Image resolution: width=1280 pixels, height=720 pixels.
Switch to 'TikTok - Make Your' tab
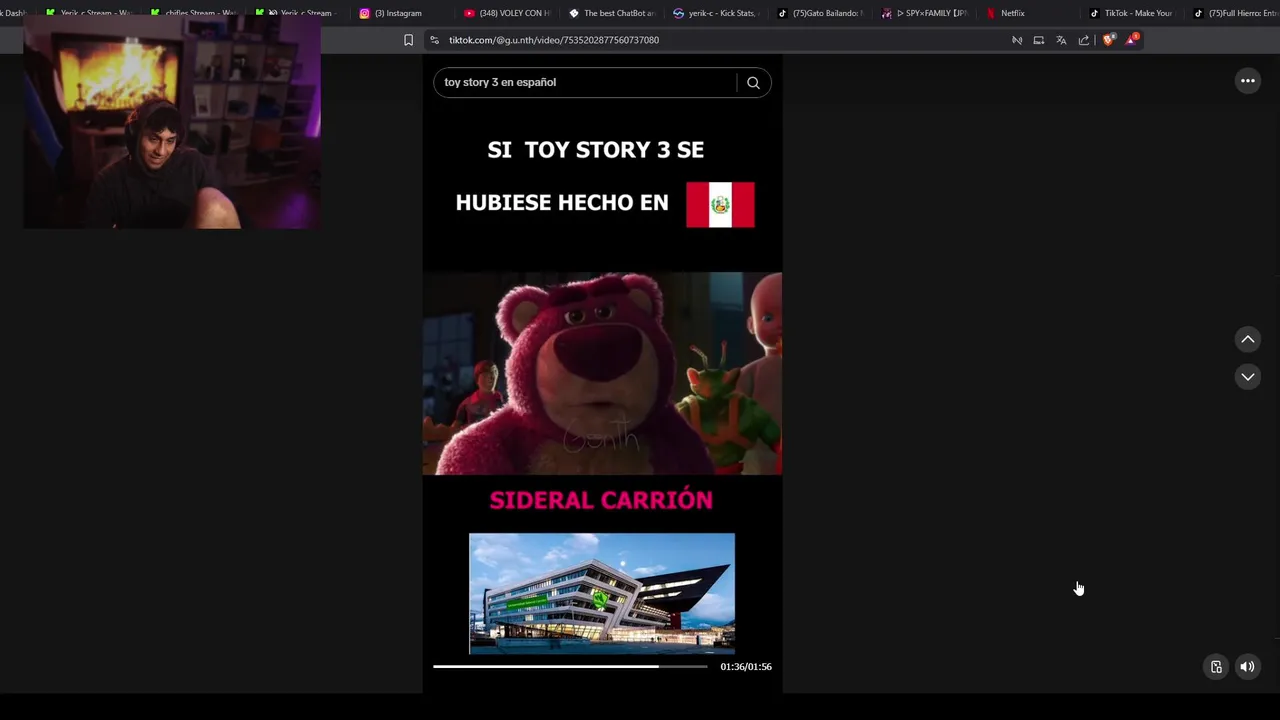[1133, 13]
